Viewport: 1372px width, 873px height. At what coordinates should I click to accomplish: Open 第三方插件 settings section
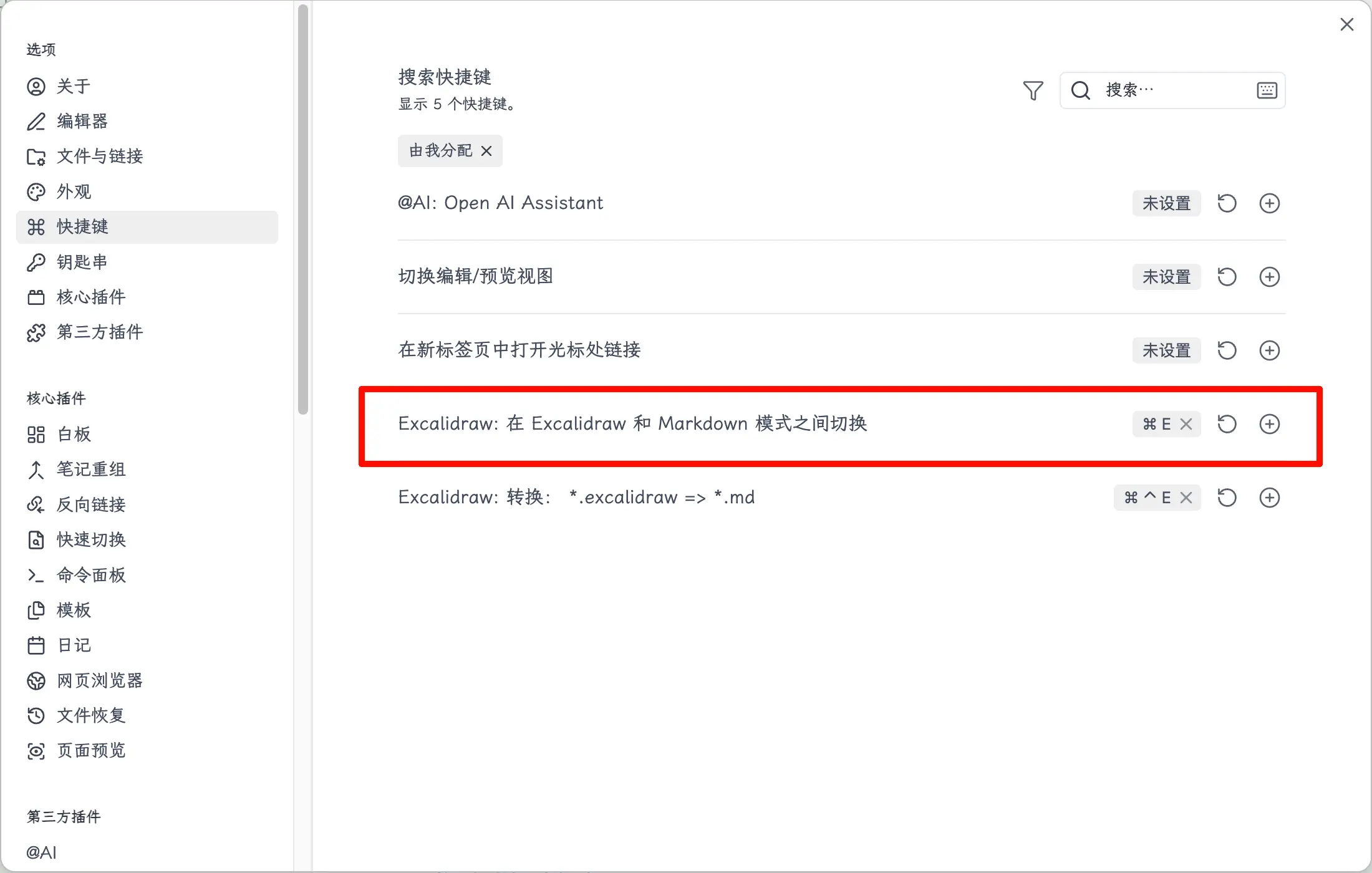[100, 332]
